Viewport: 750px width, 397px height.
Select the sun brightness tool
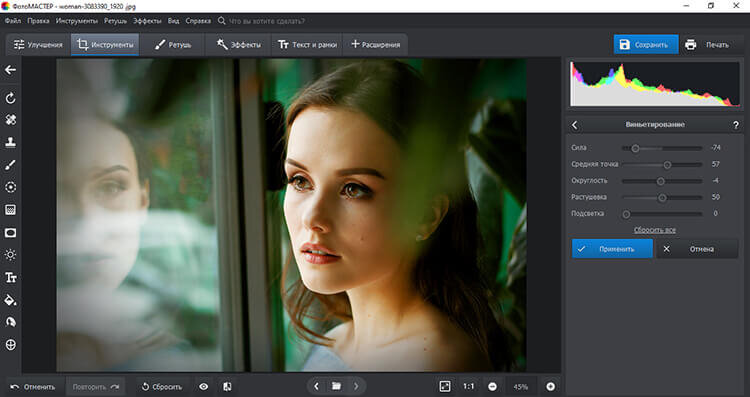tap(10, 255)
